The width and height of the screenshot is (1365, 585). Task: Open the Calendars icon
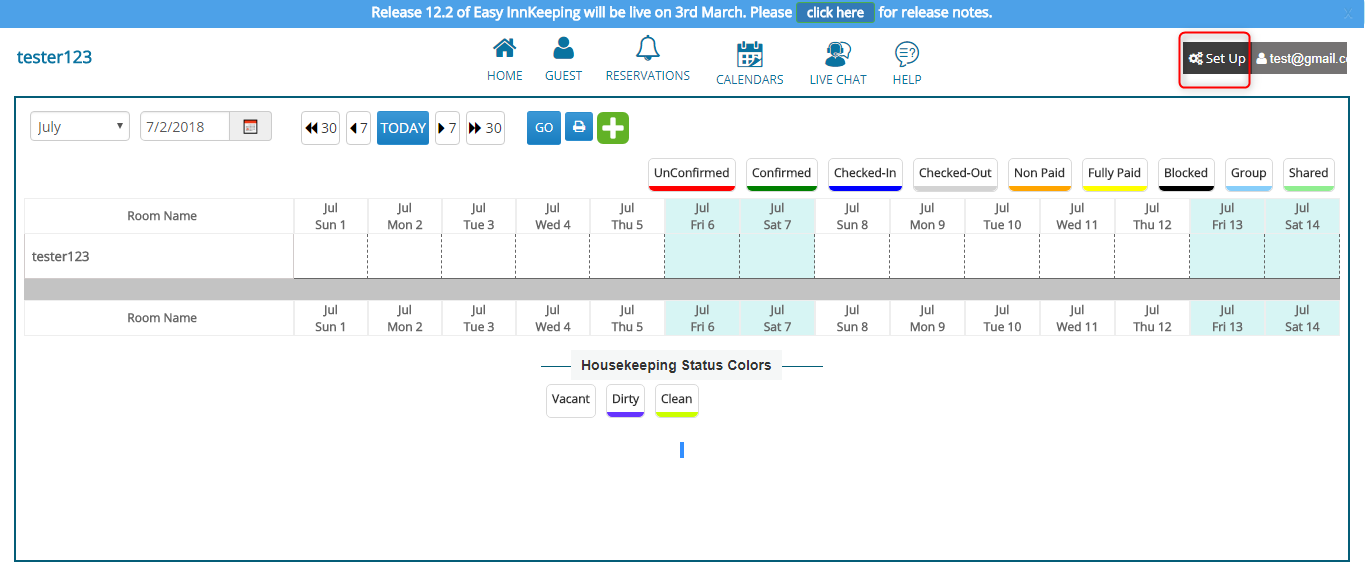(x=749, y=54)
